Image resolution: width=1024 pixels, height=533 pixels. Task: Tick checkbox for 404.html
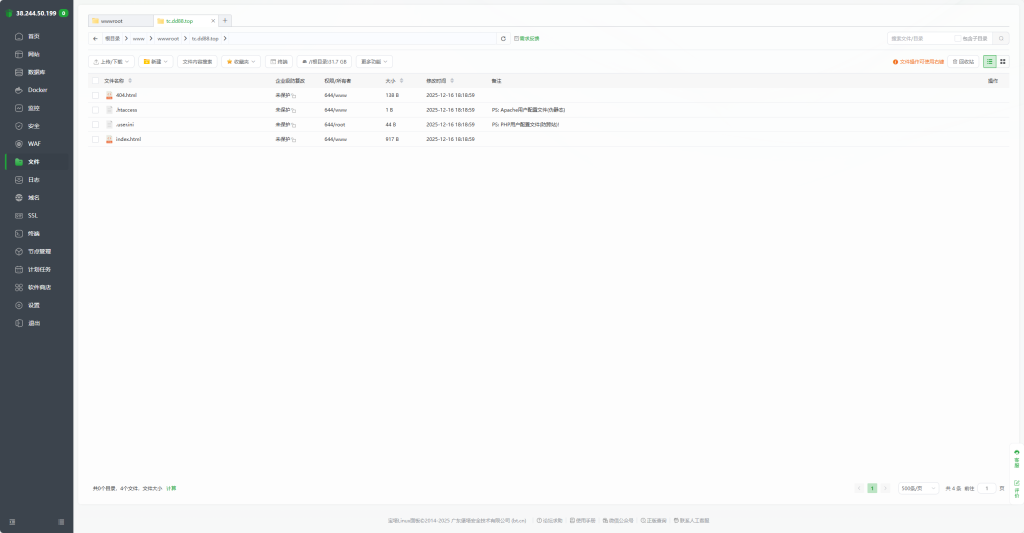[x=95, y=95]
